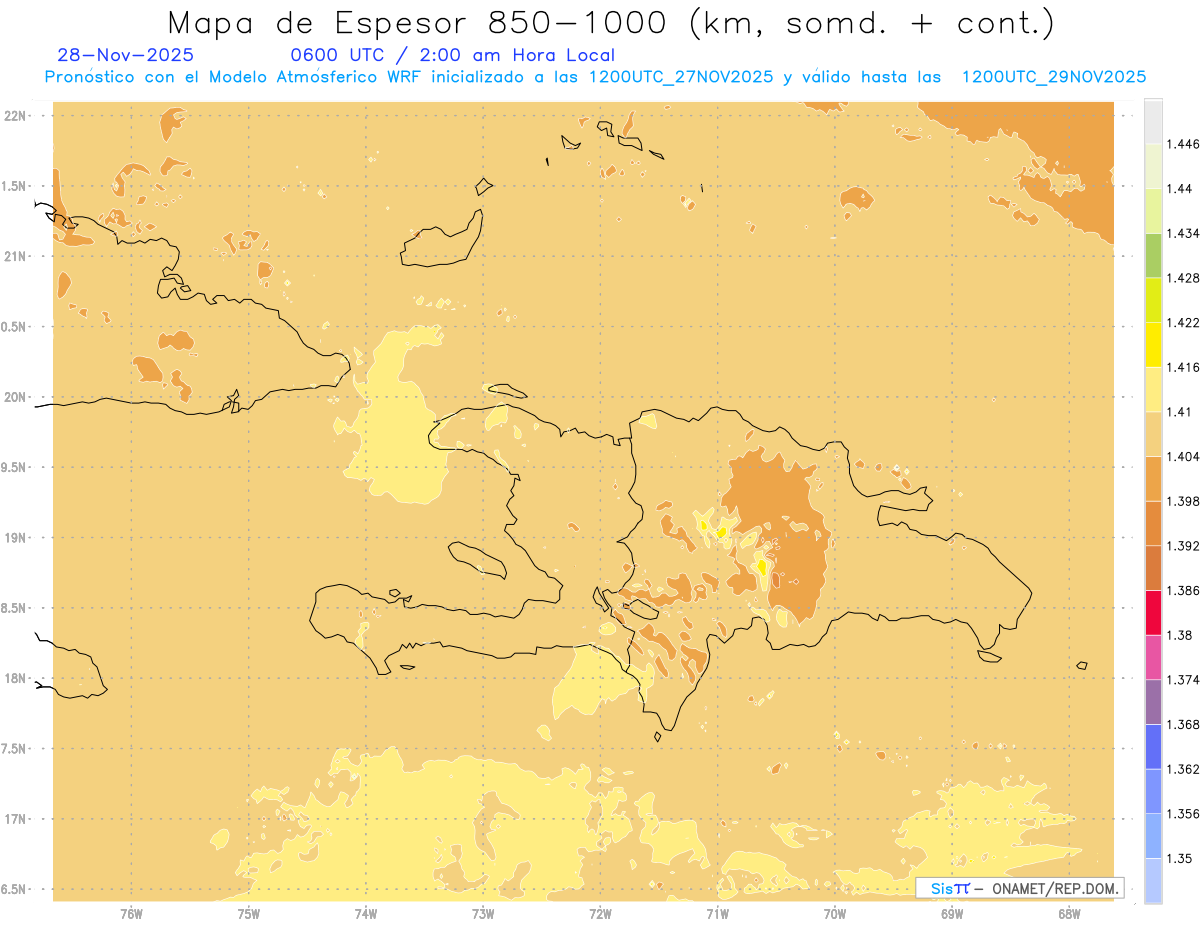
Task: Pick the bright yellow segment above 1.416
Action: (x=1153, y=345)
